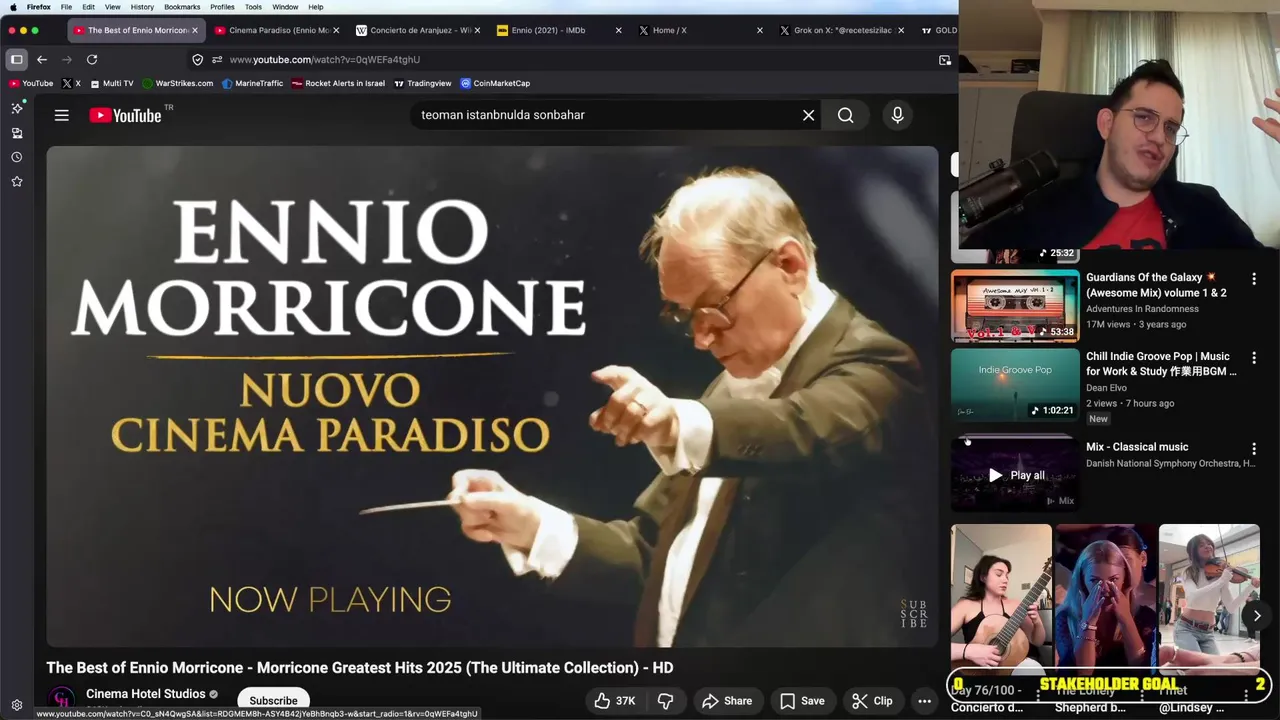Go to the YouTube home logo
Viewport: 1280px width, 720px height.
tap(125, 115)
